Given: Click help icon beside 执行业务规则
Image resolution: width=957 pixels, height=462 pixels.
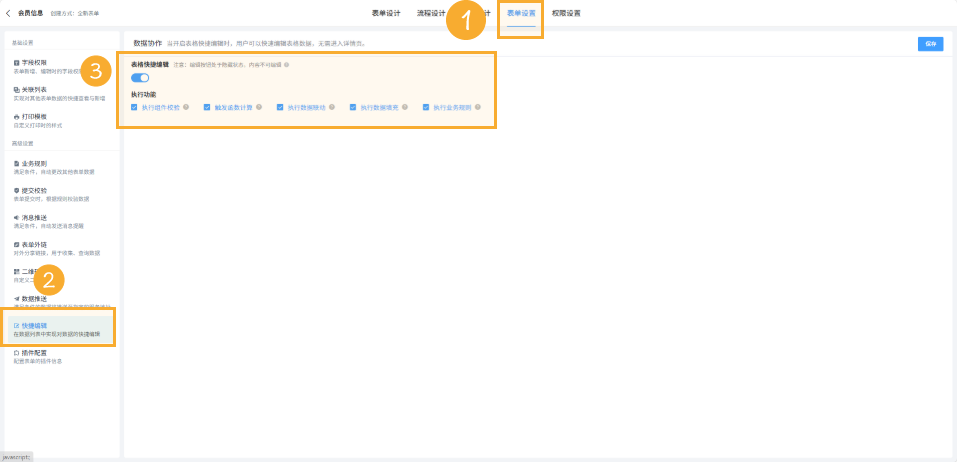Looking at the screenshot, I should (x=478, y=107).
